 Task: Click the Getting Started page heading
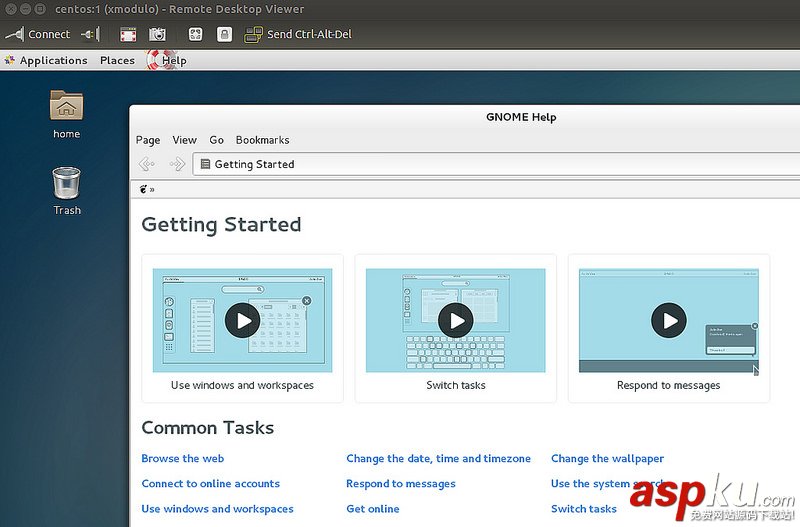point(221,225)
